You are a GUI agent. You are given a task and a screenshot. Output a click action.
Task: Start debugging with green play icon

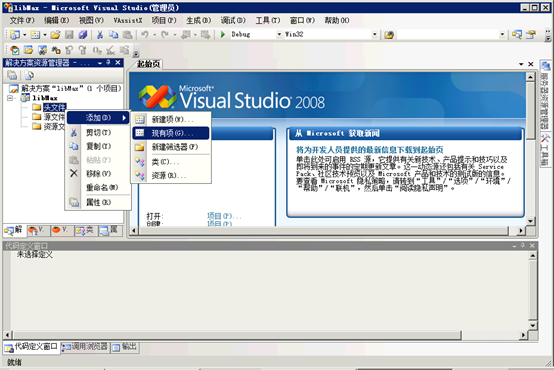(x=223, y=34)
